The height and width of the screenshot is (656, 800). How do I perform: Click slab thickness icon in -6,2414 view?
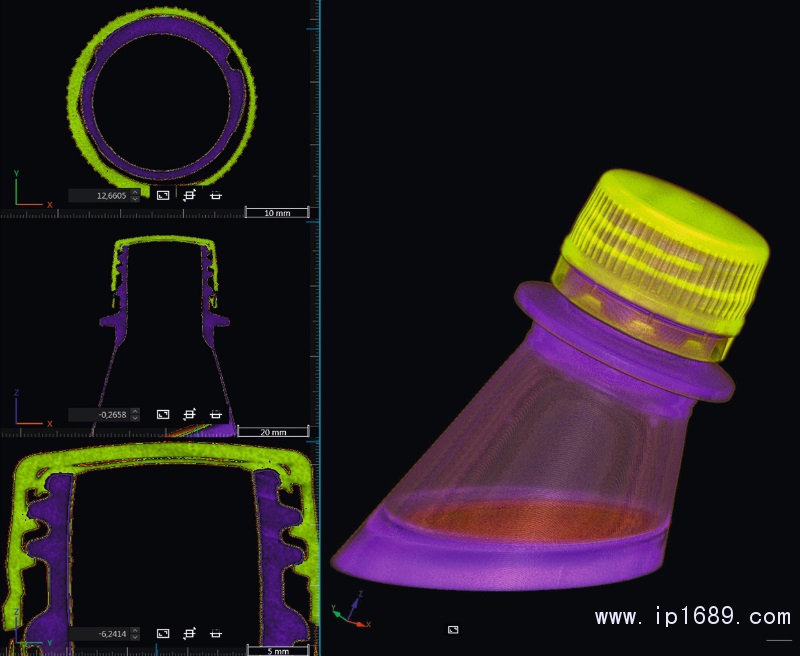tap(215, 634)
